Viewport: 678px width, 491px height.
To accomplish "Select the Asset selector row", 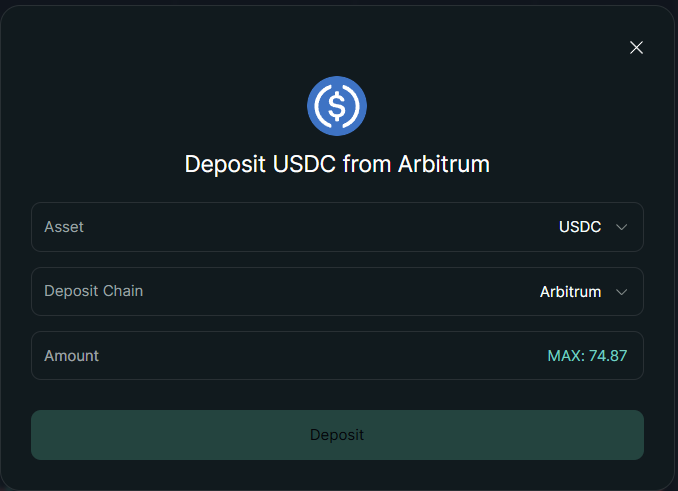I will pos(337,227).
